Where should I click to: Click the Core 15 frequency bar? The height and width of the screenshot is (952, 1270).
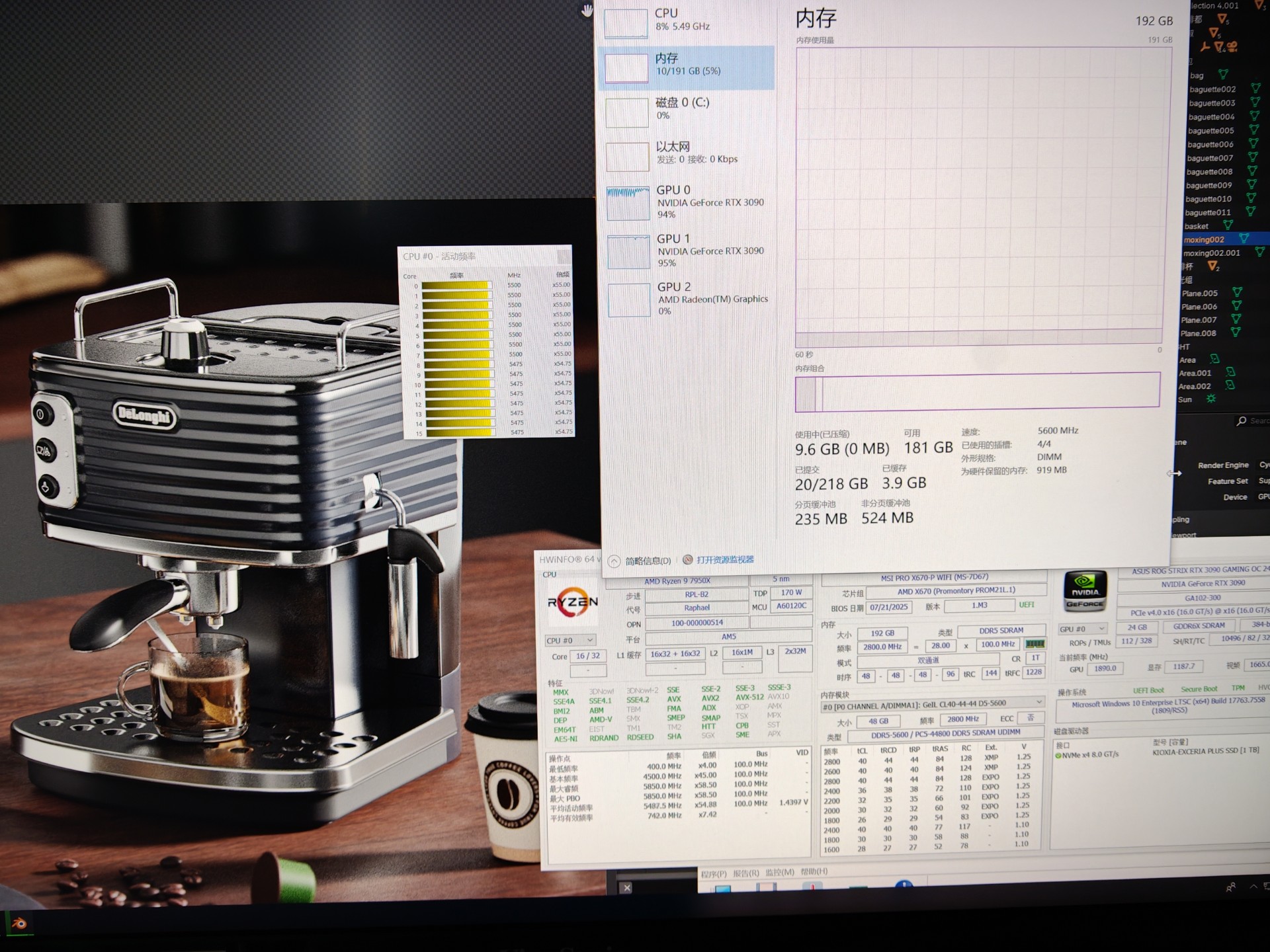[461, 433]
